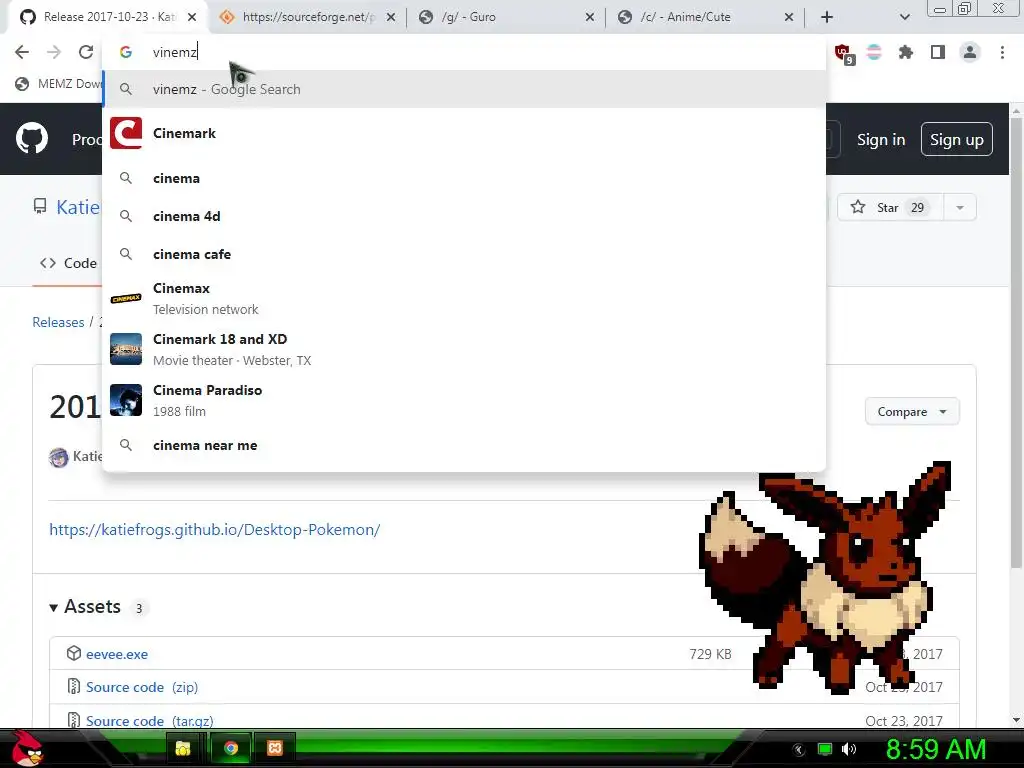Click the author avatar next to Katie
The height and width of the screenshot is (768, 1024).
click(x=59, y=457)
